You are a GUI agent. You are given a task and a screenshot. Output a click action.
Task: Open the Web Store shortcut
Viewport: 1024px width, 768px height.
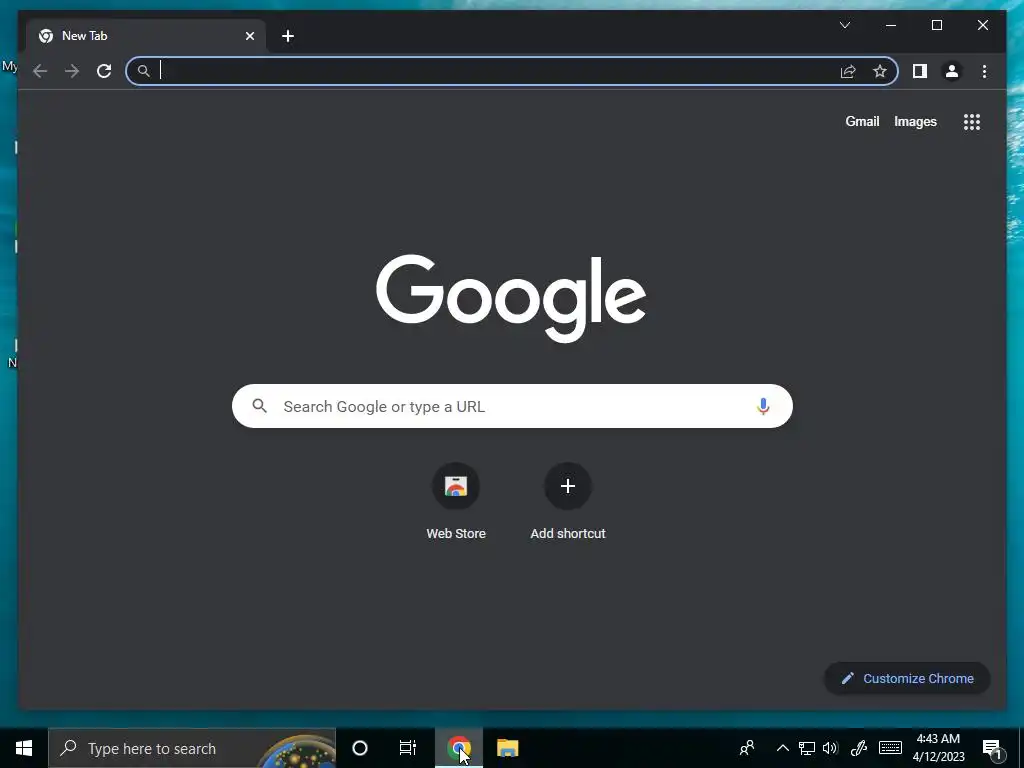click(x=456, y=502)
